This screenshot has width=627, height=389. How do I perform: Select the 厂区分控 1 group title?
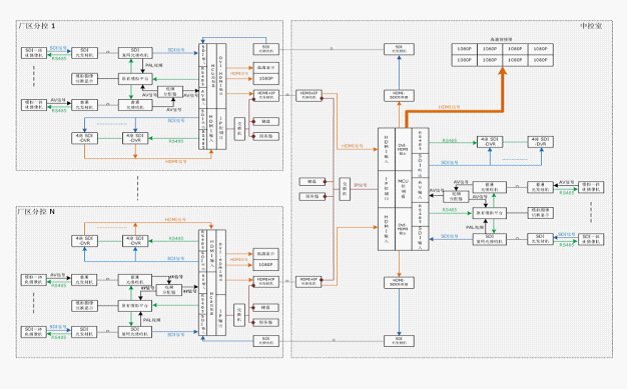click(37, 26)
